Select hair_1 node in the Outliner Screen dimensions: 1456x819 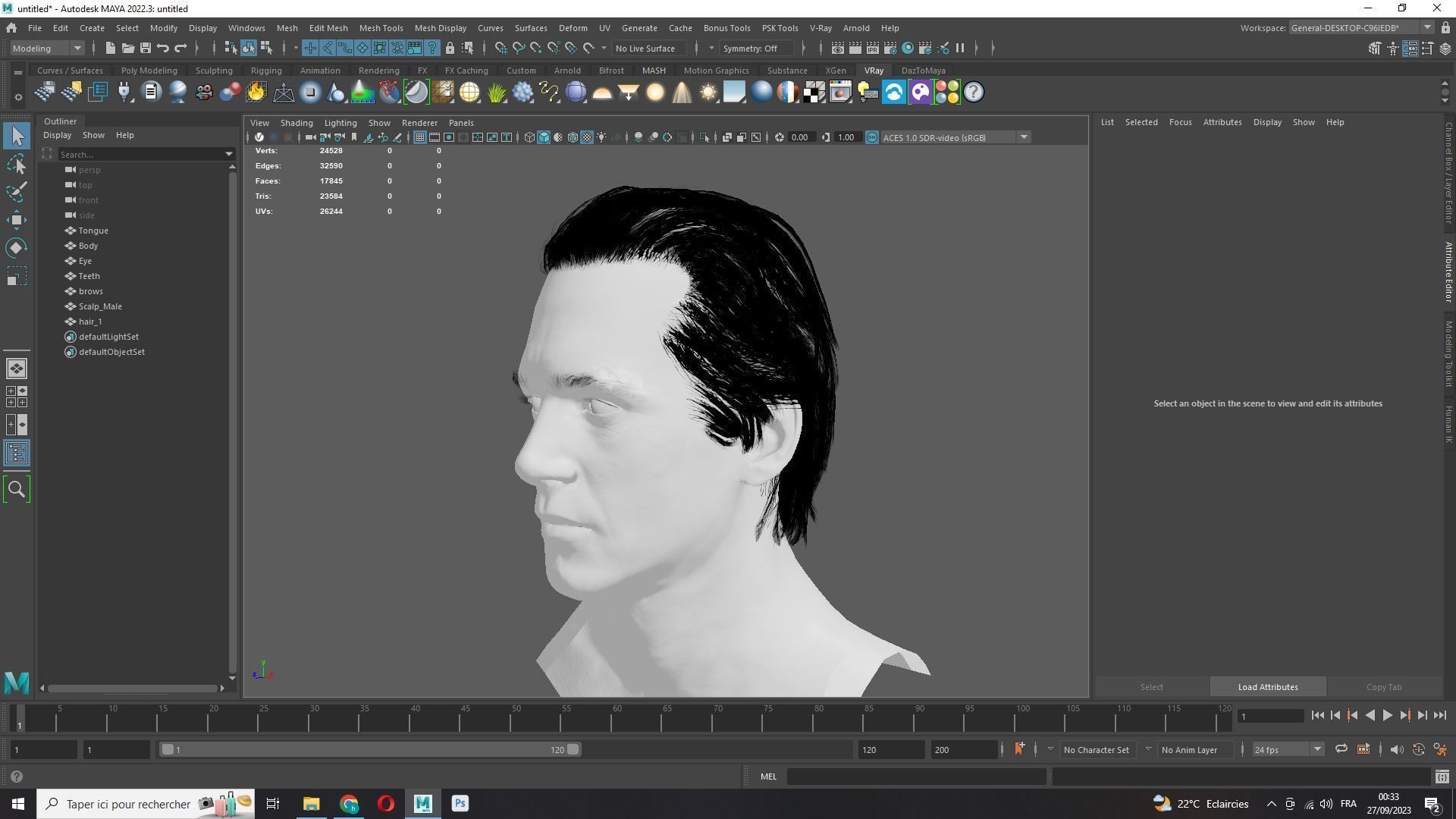point(90,322)
